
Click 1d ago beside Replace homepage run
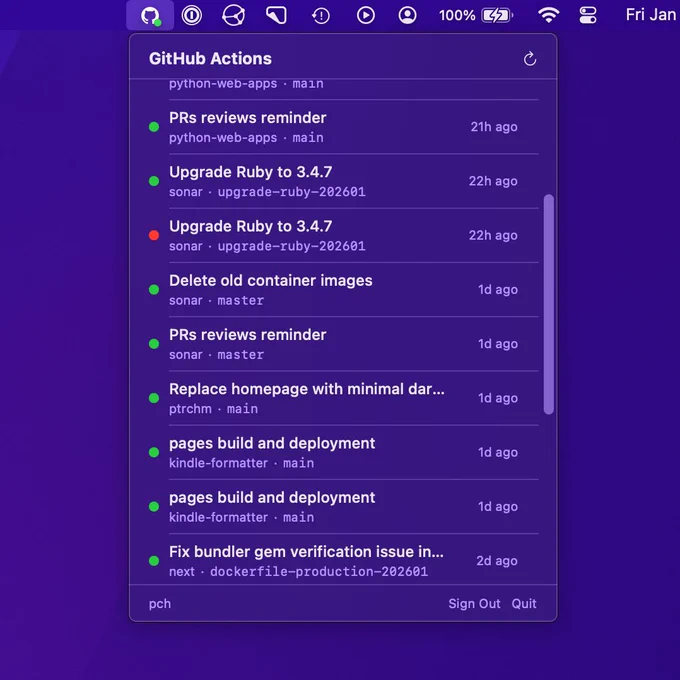coord(498,398)
